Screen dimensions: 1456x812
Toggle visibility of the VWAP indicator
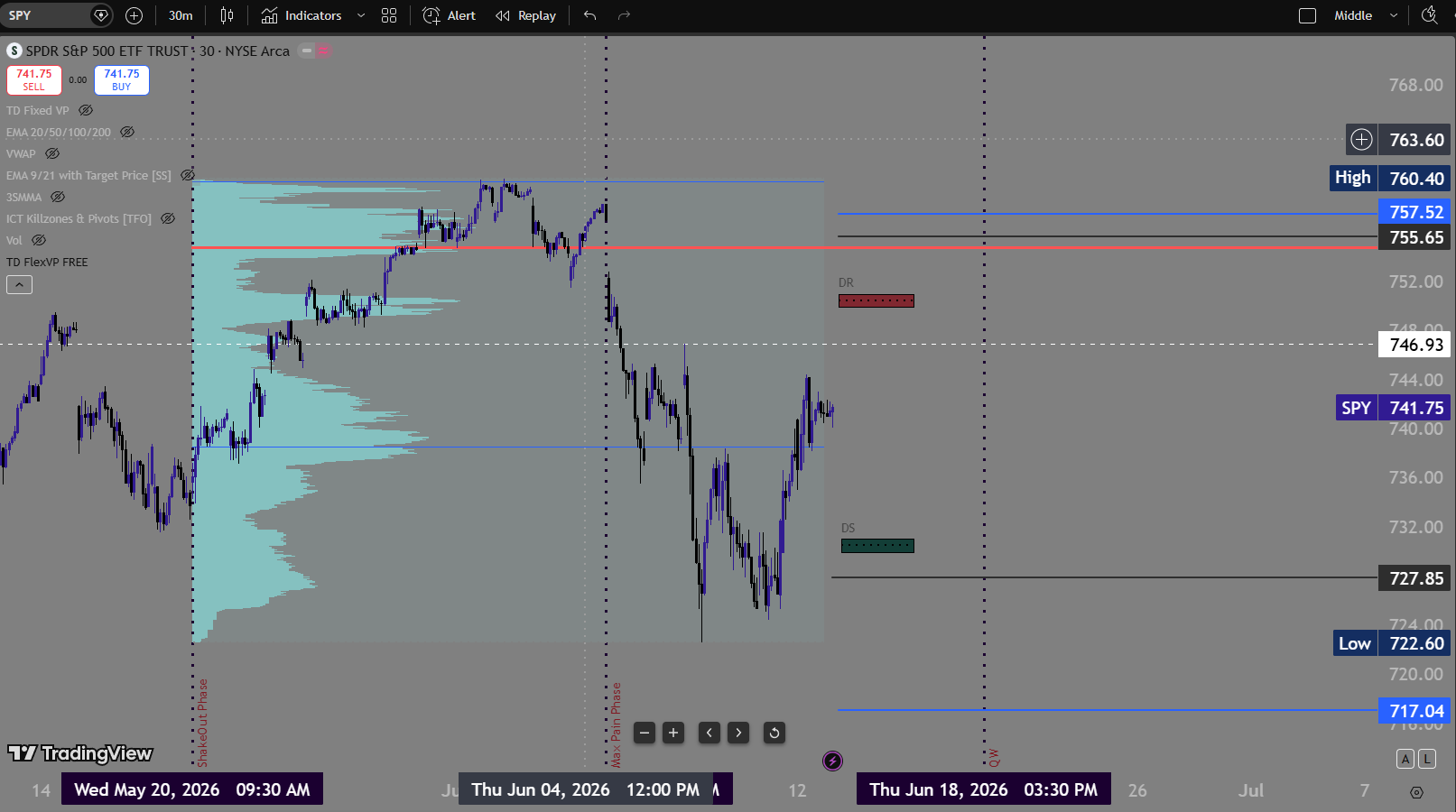52,153
